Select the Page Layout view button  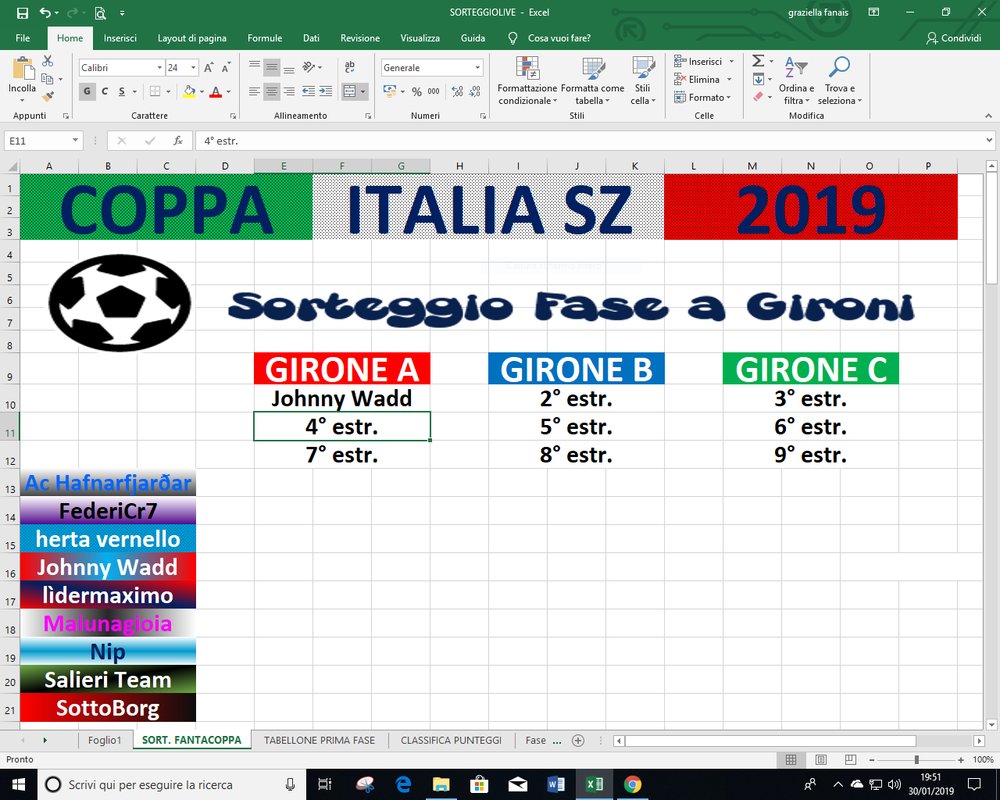(821, 760)
